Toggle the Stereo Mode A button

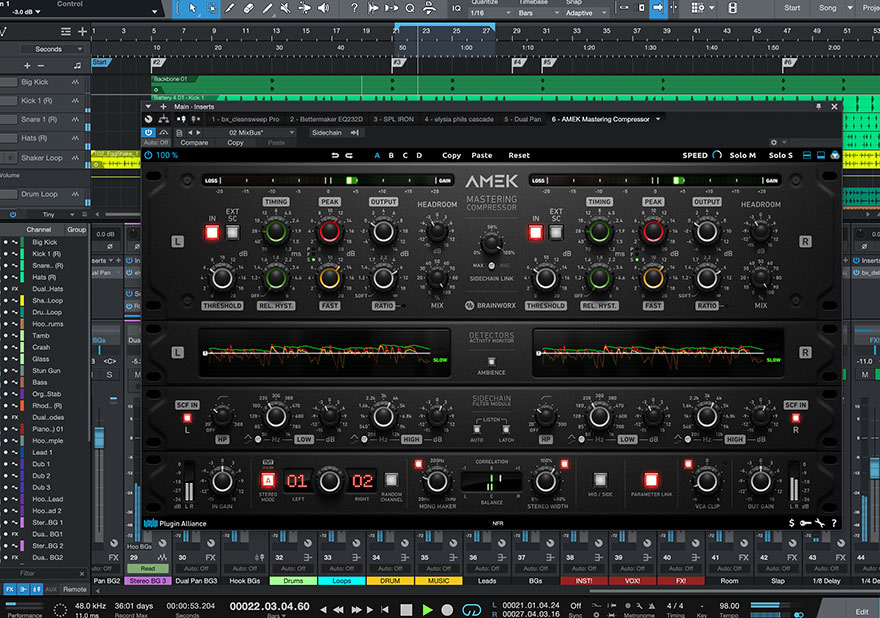pos(268,480)
